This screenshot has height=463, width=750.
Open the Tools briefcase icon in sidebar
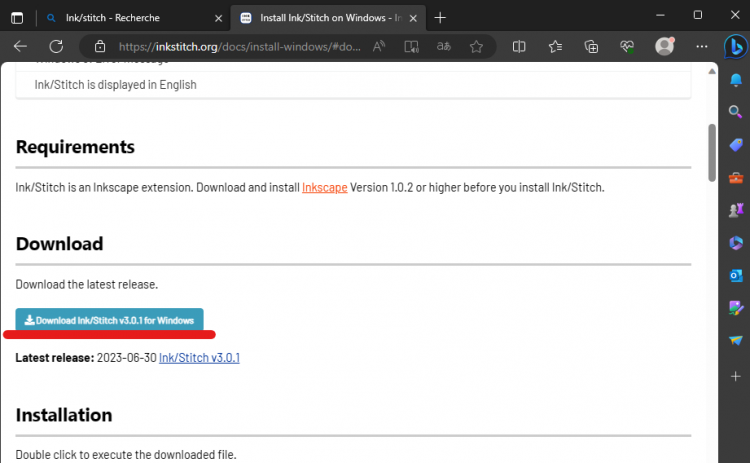pos(736,178)
